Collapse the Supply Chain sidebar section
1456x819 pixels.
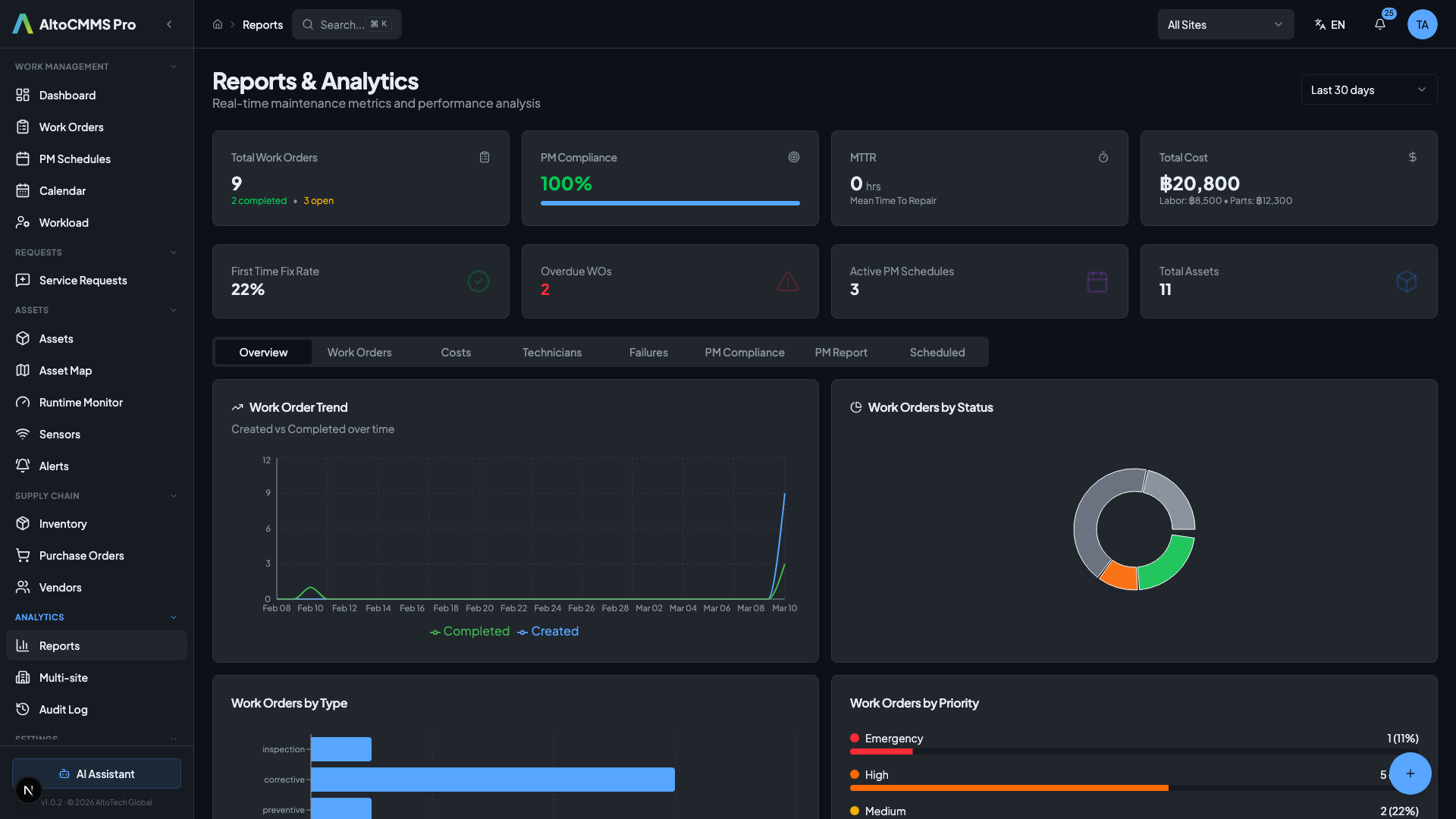pos(173,496)
